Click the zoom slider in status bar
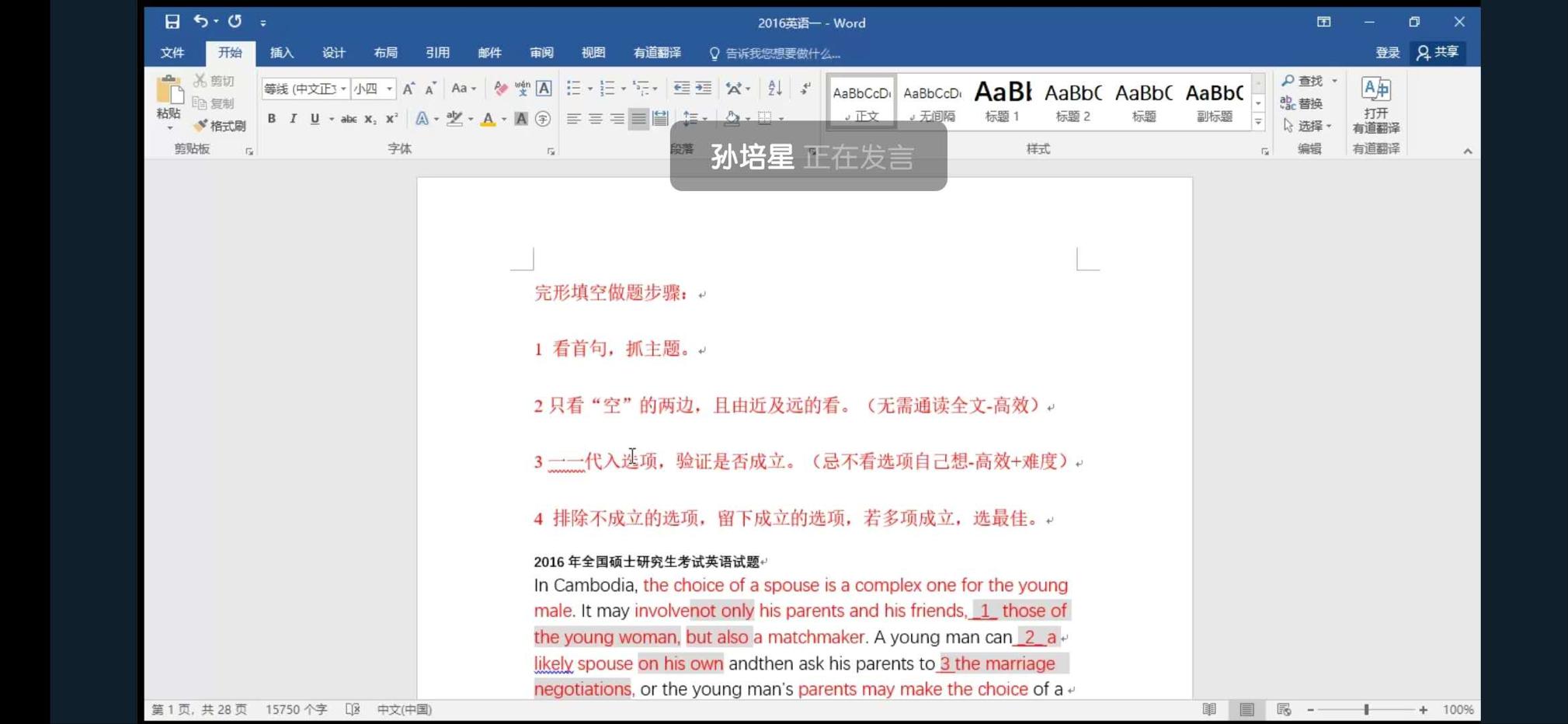1568x724 pixels. tap(1366, 709)
